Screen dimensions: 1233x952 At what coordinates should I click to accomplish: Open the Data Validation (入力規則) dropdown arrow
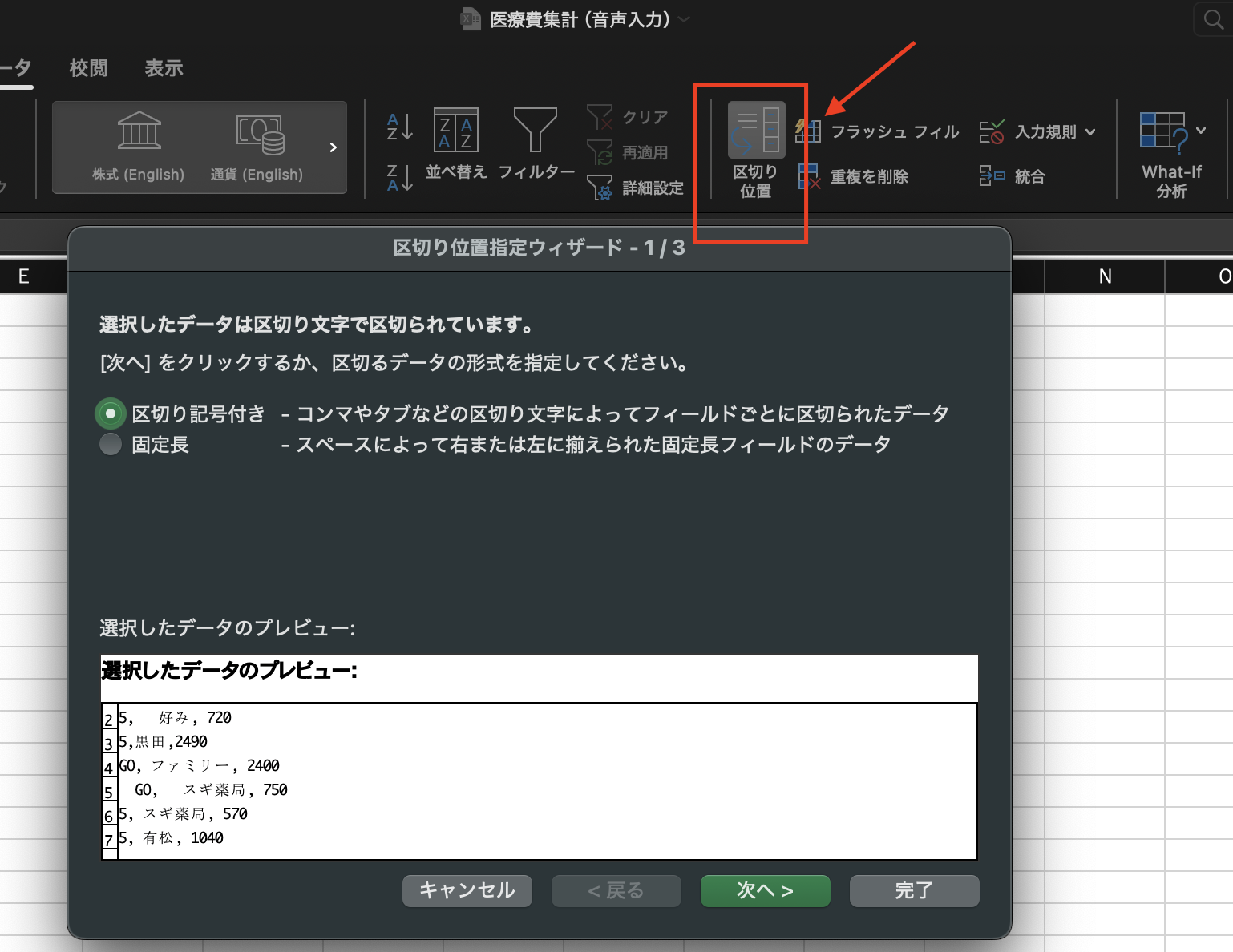tap(1090, 132)
